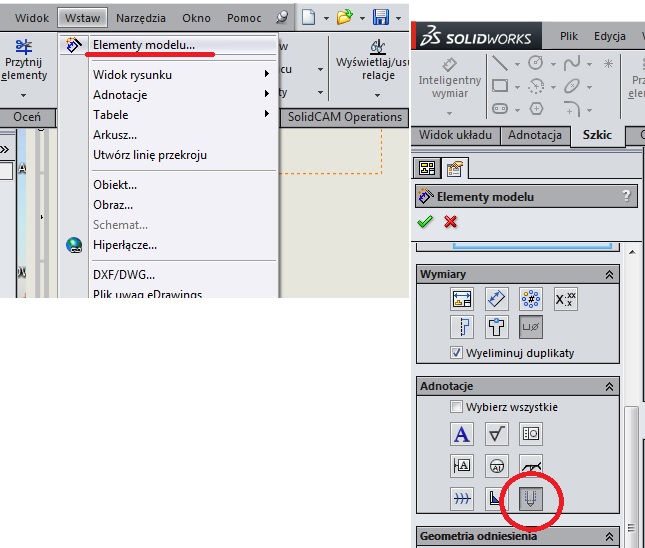
Task: Open the FeatureManager design tree tab
Action: point(427,168)
